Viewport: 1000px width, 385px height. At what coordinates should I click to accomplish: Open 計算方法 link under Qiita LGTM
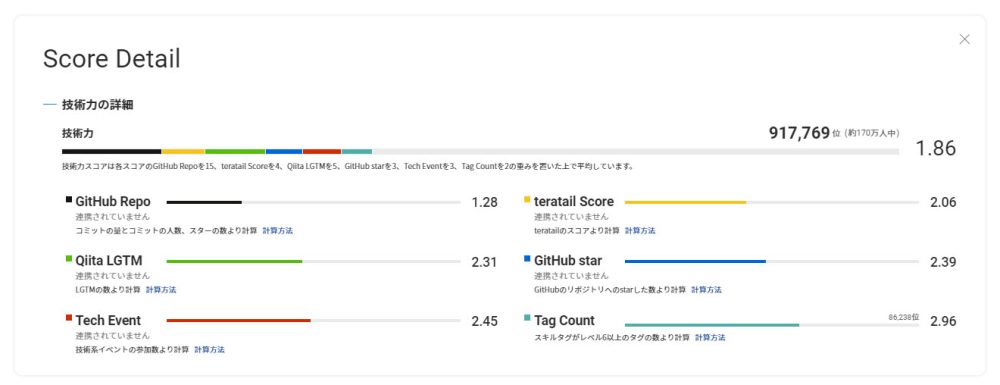[161, 290]
